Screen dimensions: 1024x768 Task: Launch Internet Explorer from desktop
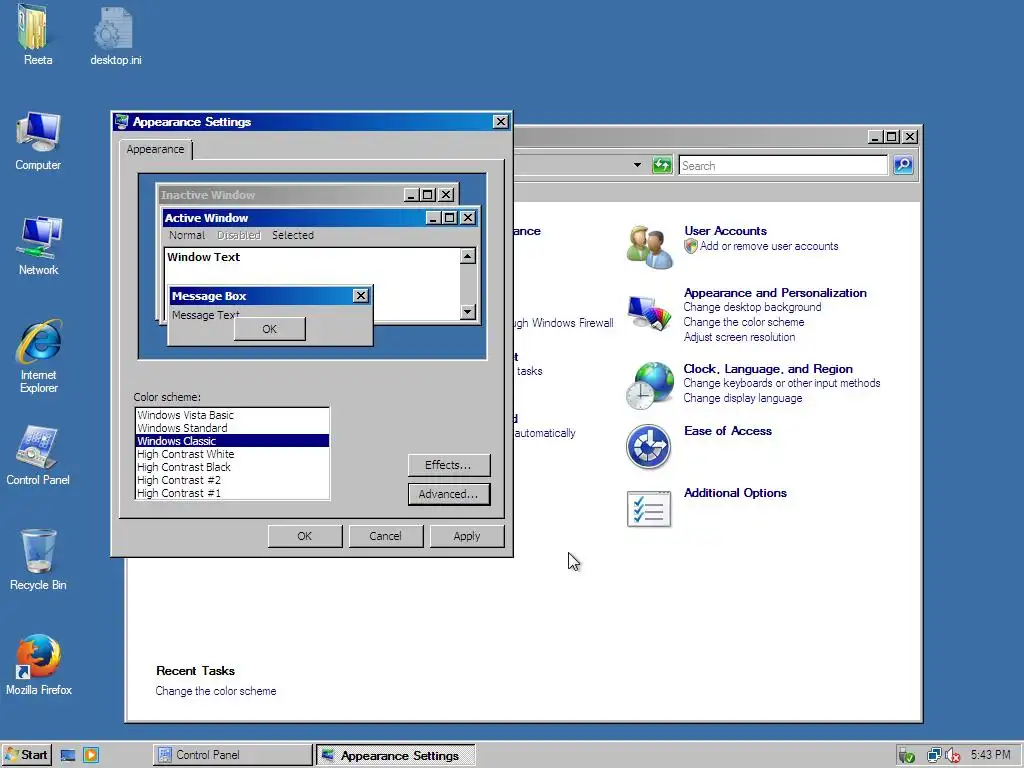point(39,342)
